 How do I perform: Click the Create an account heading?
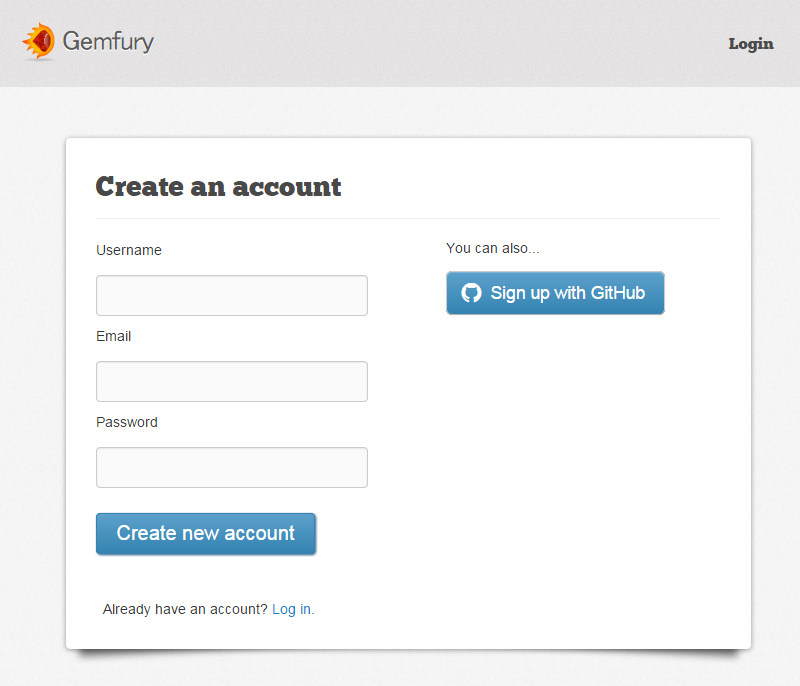[218, 187]
